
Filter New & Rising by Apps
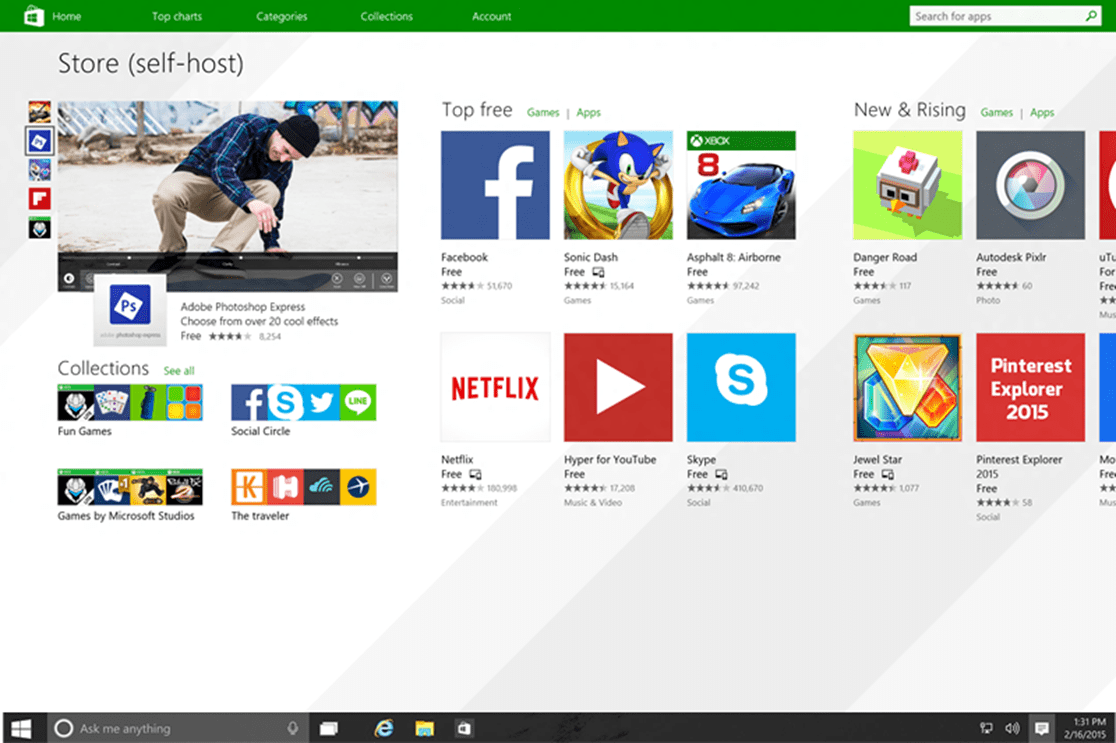[x=1042, y=113]
